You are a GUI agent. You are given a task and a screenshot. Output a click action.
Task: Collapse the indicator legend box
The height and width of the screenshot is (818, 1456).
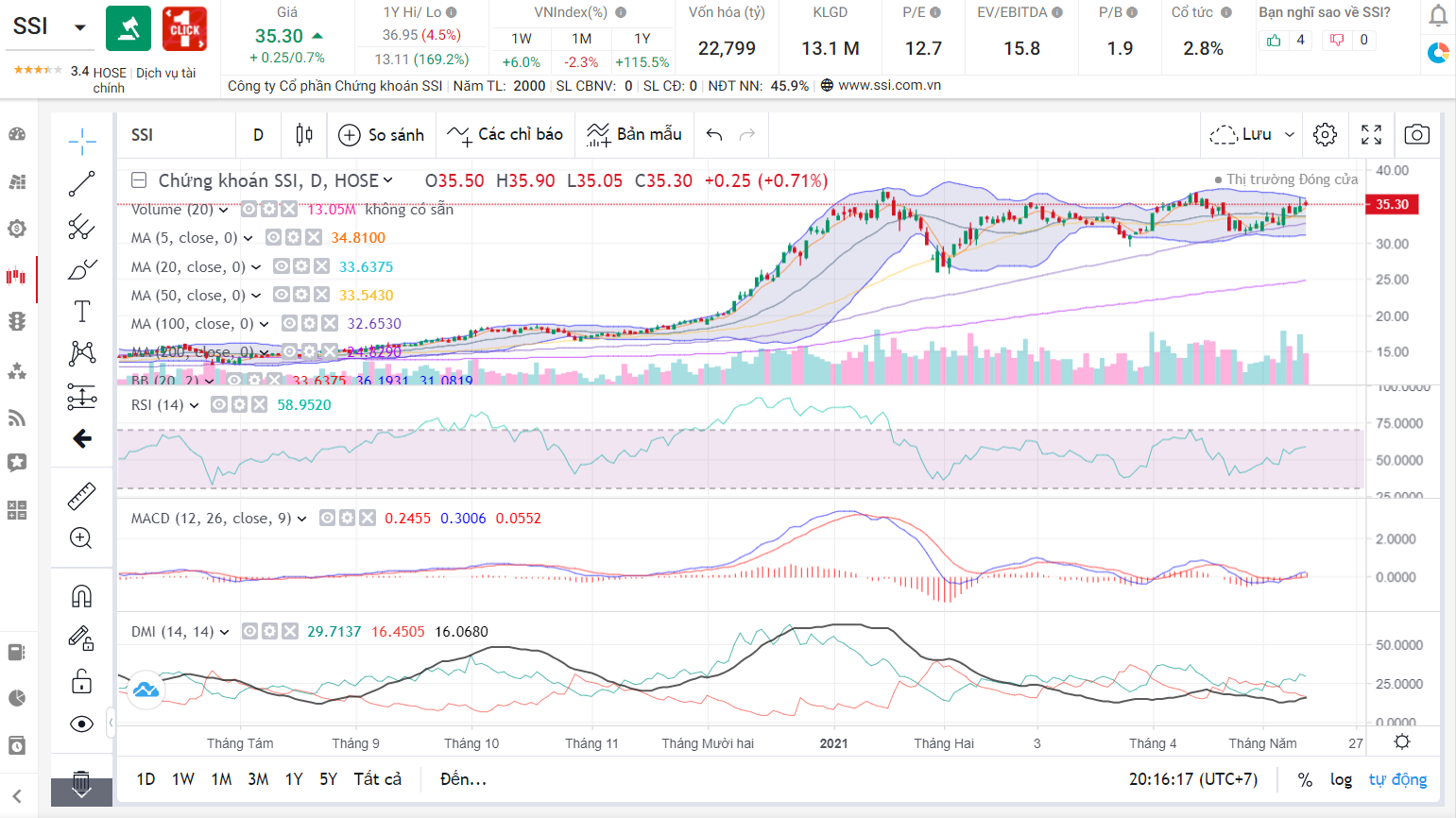tap(139, 180)
